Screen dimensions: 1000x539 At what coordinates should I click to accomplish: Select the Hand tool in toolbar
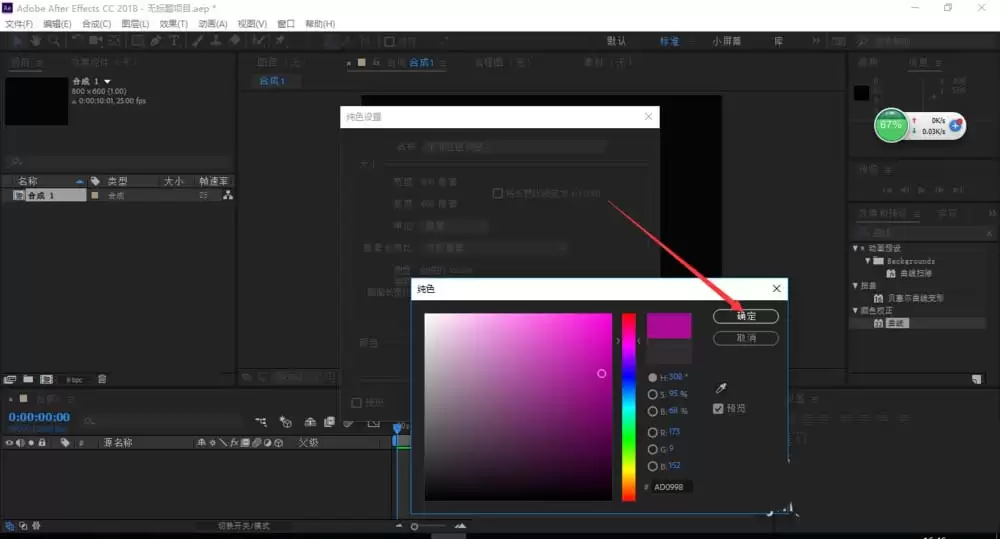(36, 41)
